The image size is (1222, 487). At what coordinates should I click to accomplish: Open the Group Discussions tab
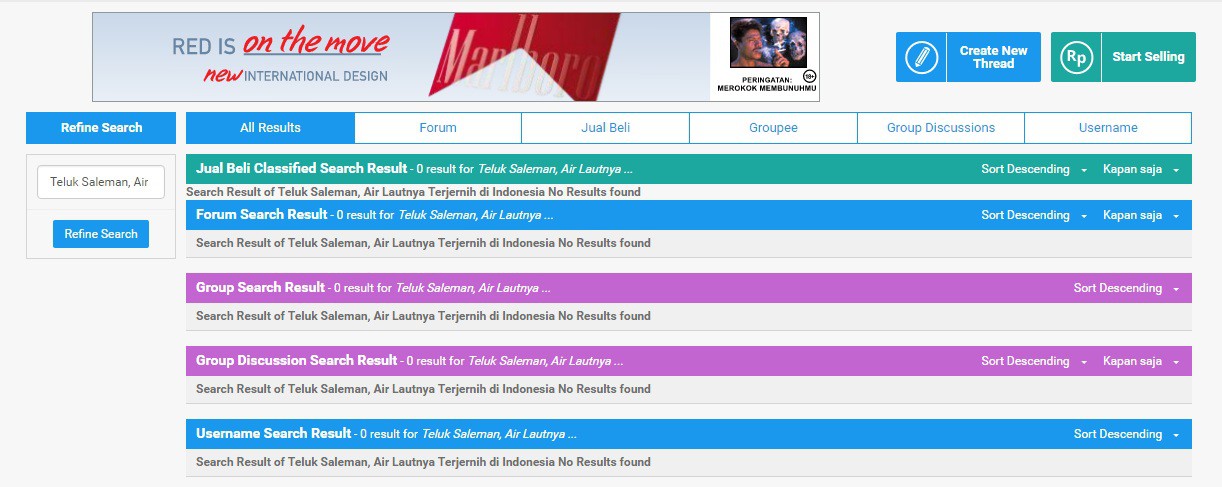pyautogui.click(x=941, y=128)
